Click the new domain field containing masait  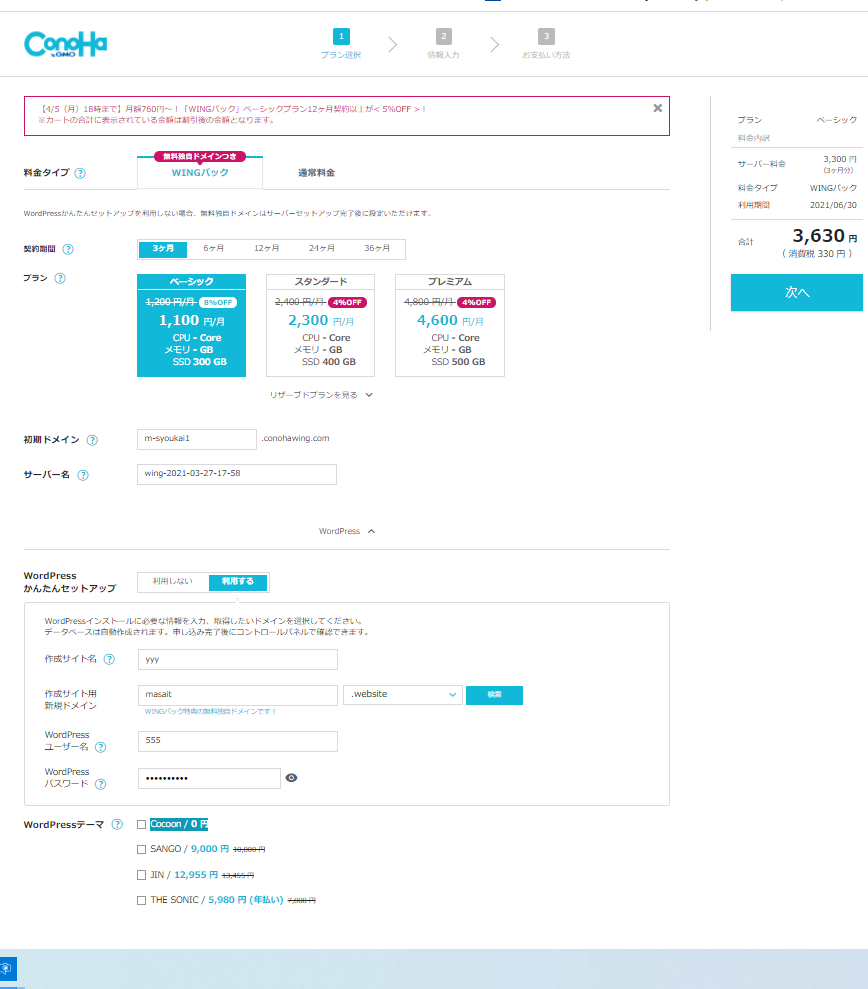238,695
